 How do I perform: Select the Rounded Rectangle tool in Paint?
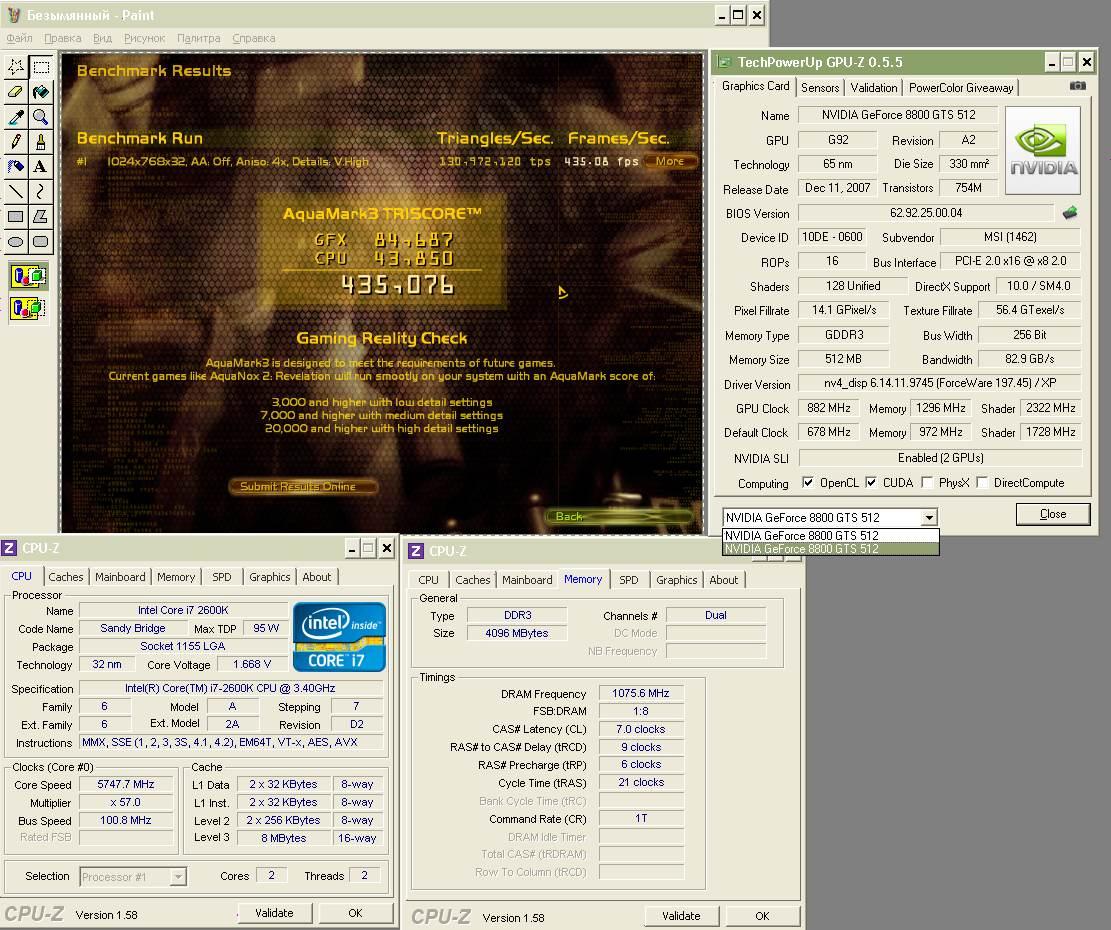point(41,242)
